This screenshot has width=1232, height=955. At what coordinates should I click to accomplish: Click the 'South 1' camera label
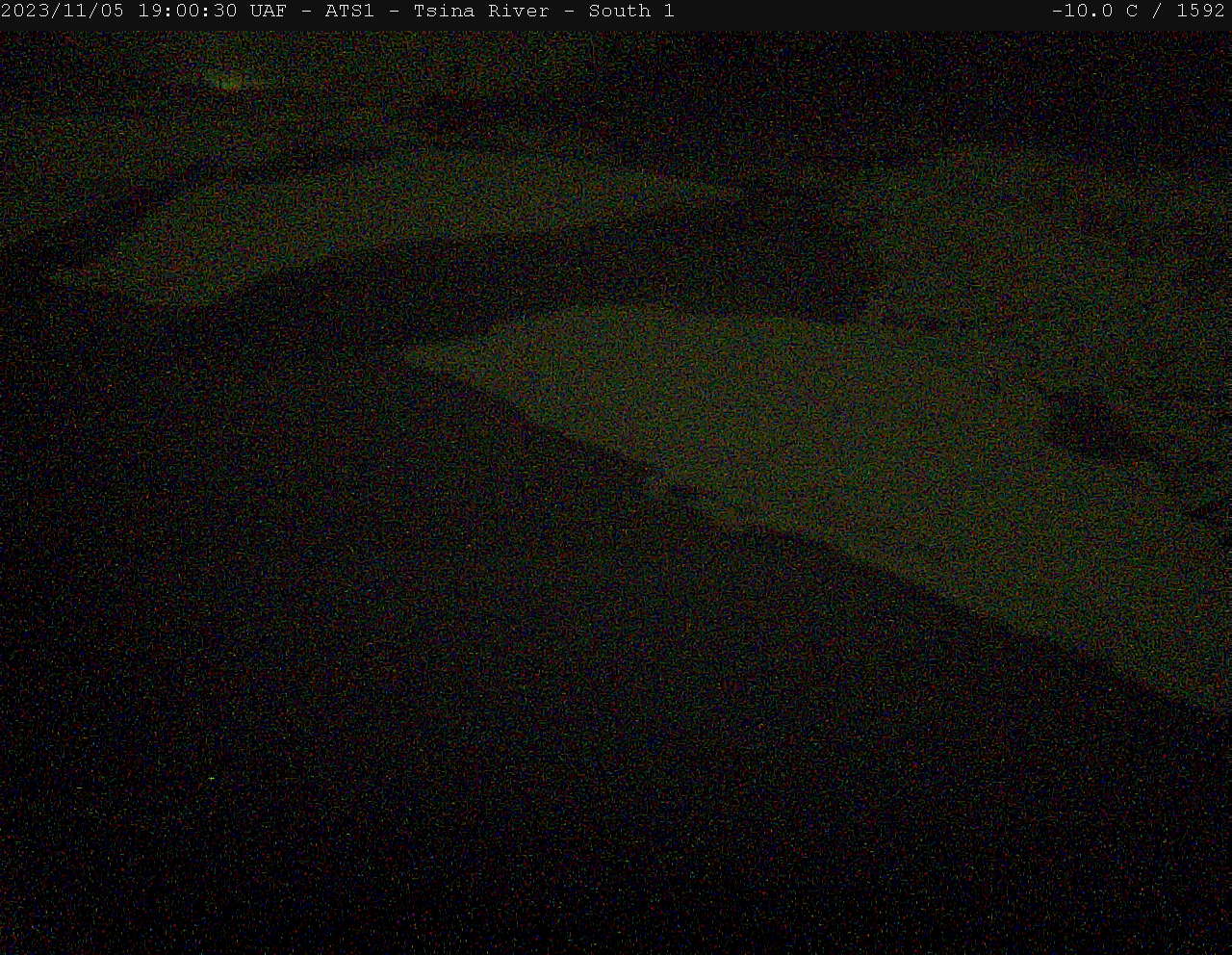631,12
